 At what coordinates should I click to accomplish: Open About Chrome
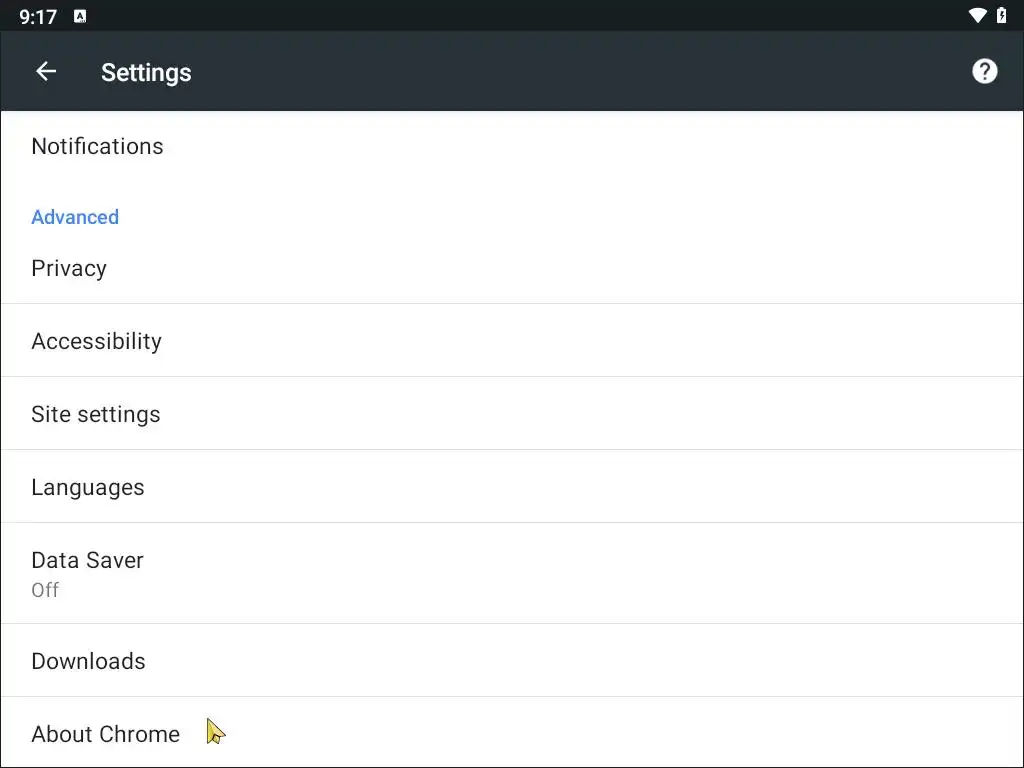[x=105, y=734]
